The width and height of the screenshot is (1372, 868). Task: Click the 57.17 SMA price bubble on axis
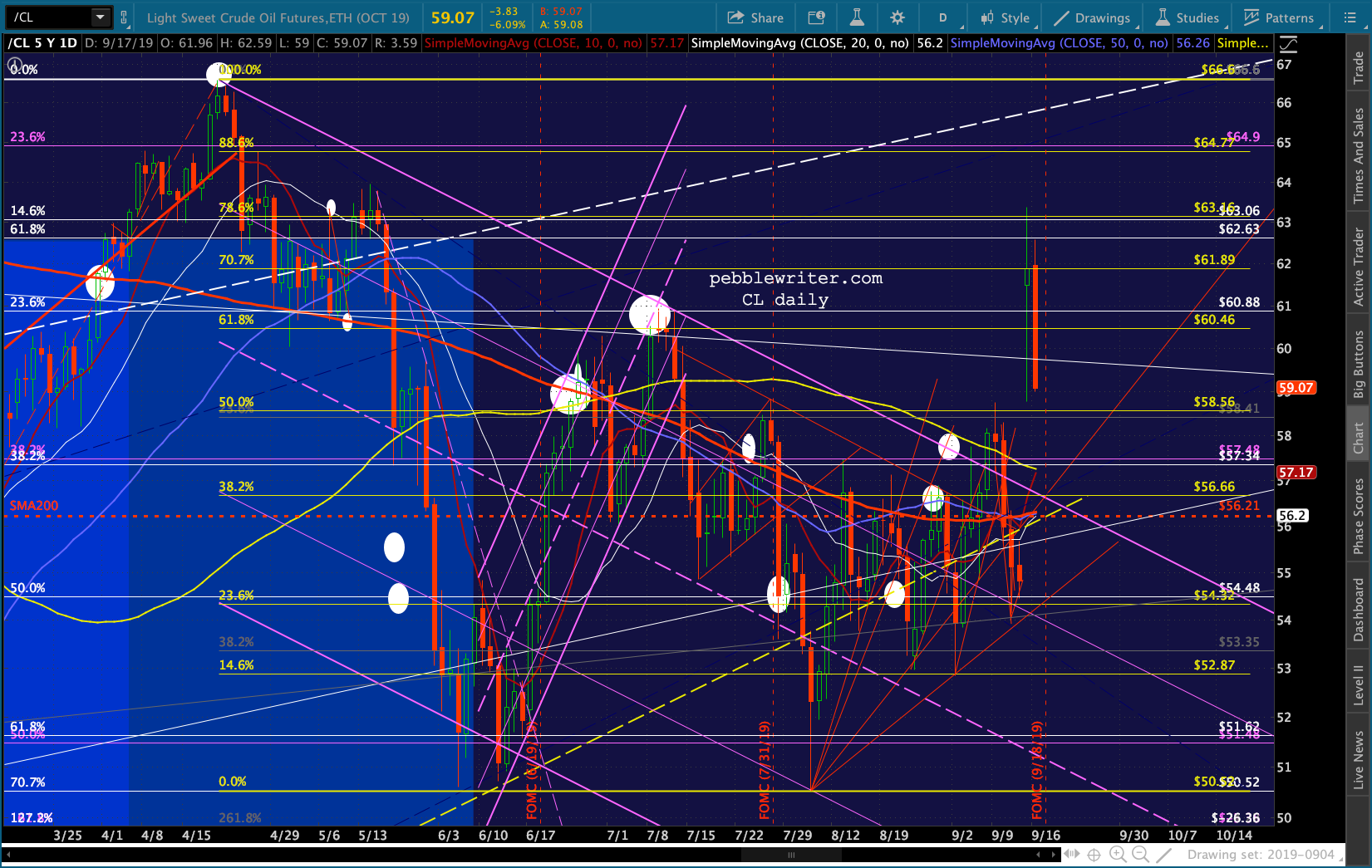pyautogui.click(x=1296, y=472)
